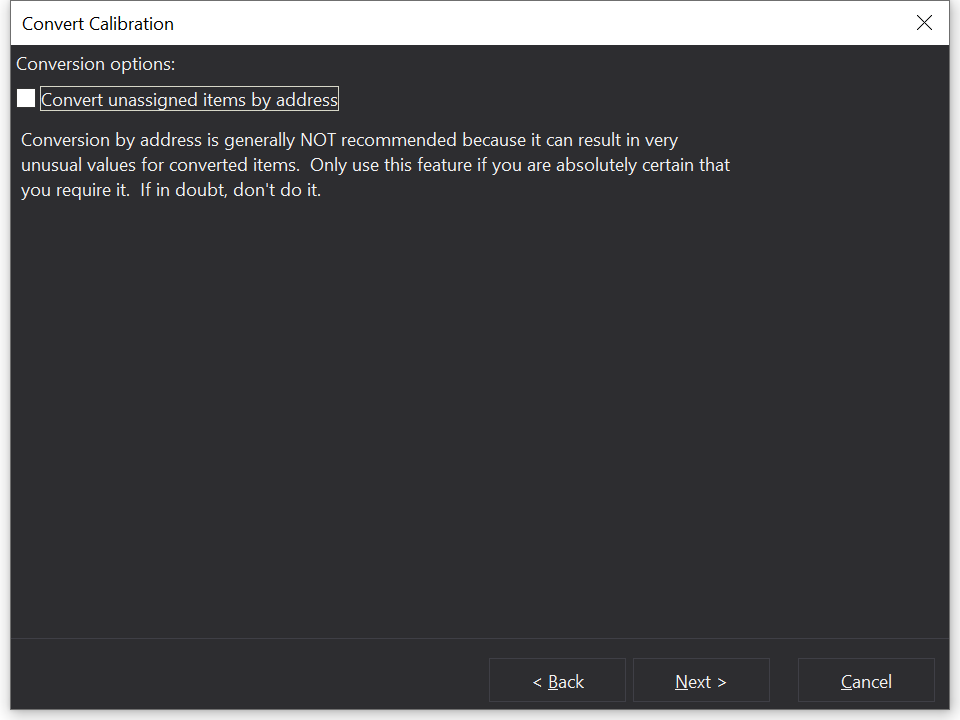Cancel the Convert Calibration dialog

[x=866, y=681]
